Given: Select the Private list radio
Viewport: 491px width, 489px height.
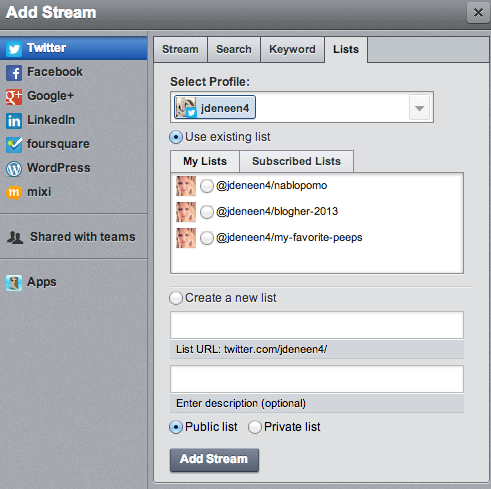Looking at the screenshot, I should pyautogui.click(x=255, y=427).
